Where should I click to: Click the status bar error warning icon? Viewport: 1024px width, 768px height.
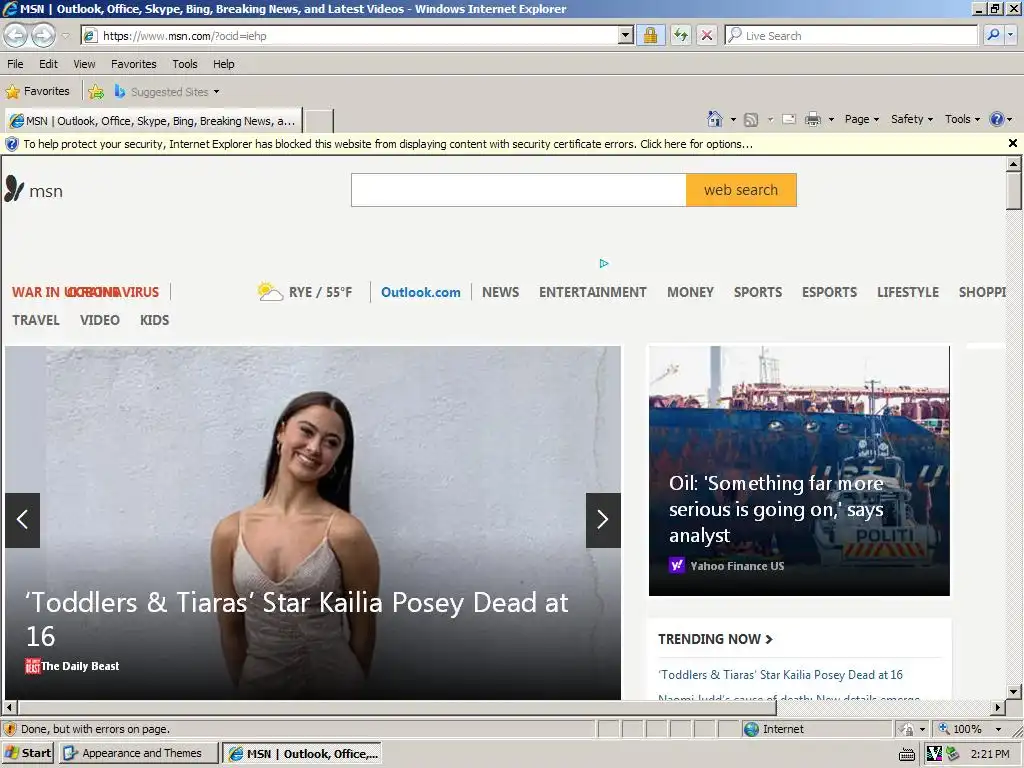click(10, 729)
